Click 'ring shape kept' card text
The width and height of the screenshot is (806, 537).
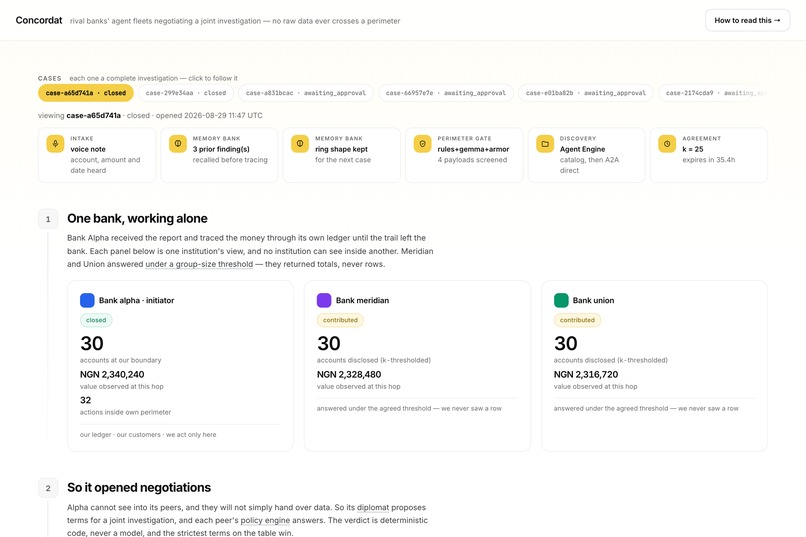click(341, 149)
